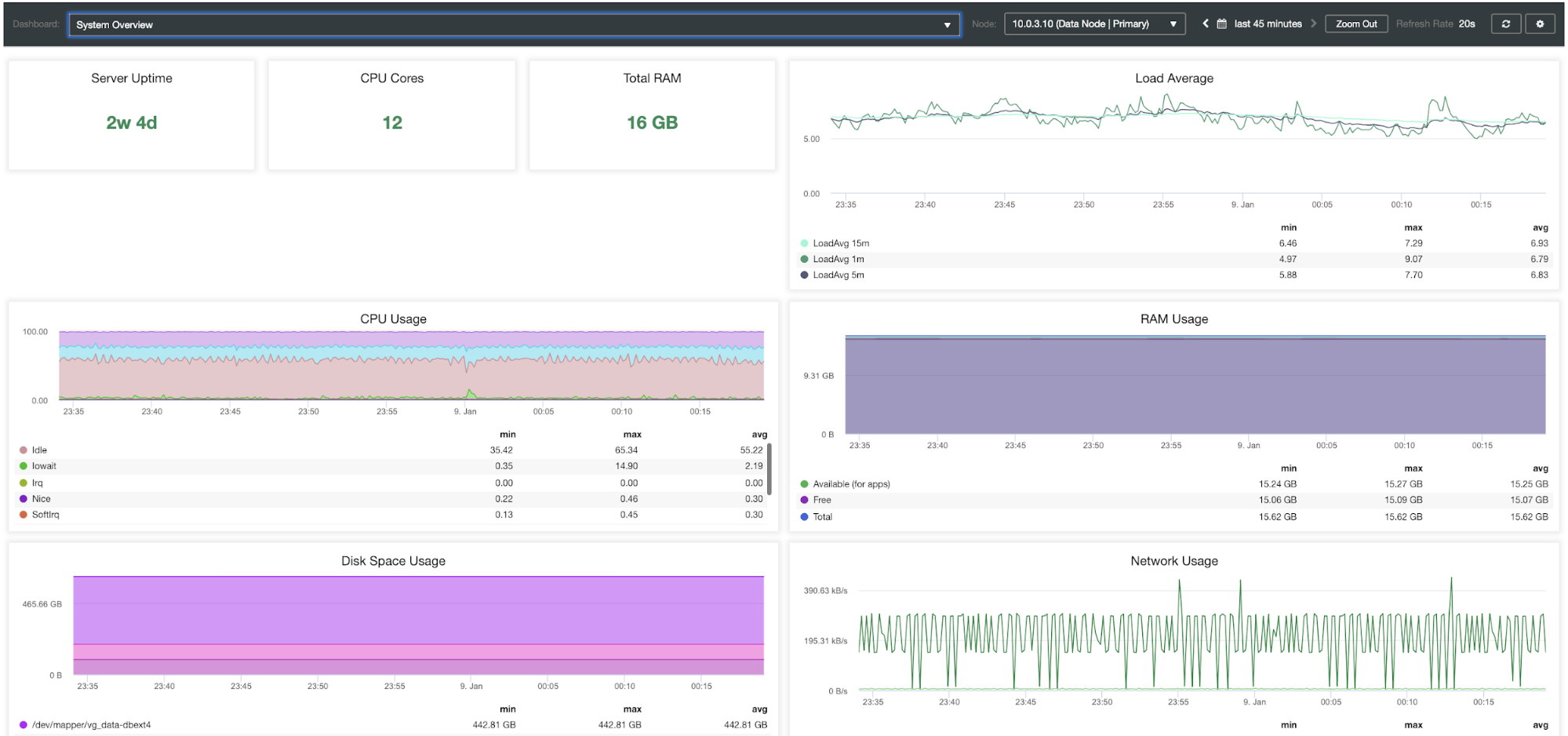This screenshot has height=736, width=1568.
Task: Click the Network Usage panel title
Action: (x=1174, y=561)
